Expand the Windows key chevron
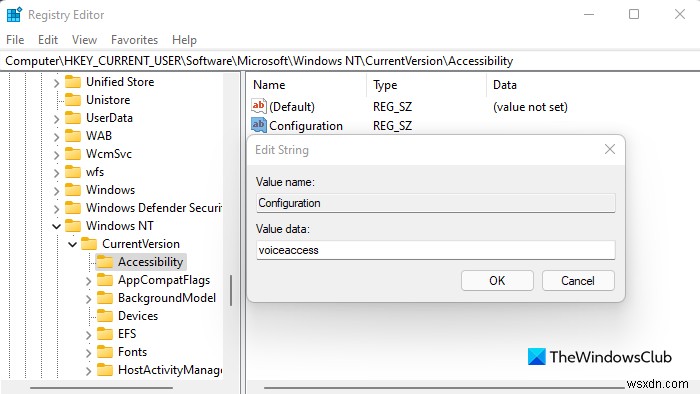 point(56,191)
